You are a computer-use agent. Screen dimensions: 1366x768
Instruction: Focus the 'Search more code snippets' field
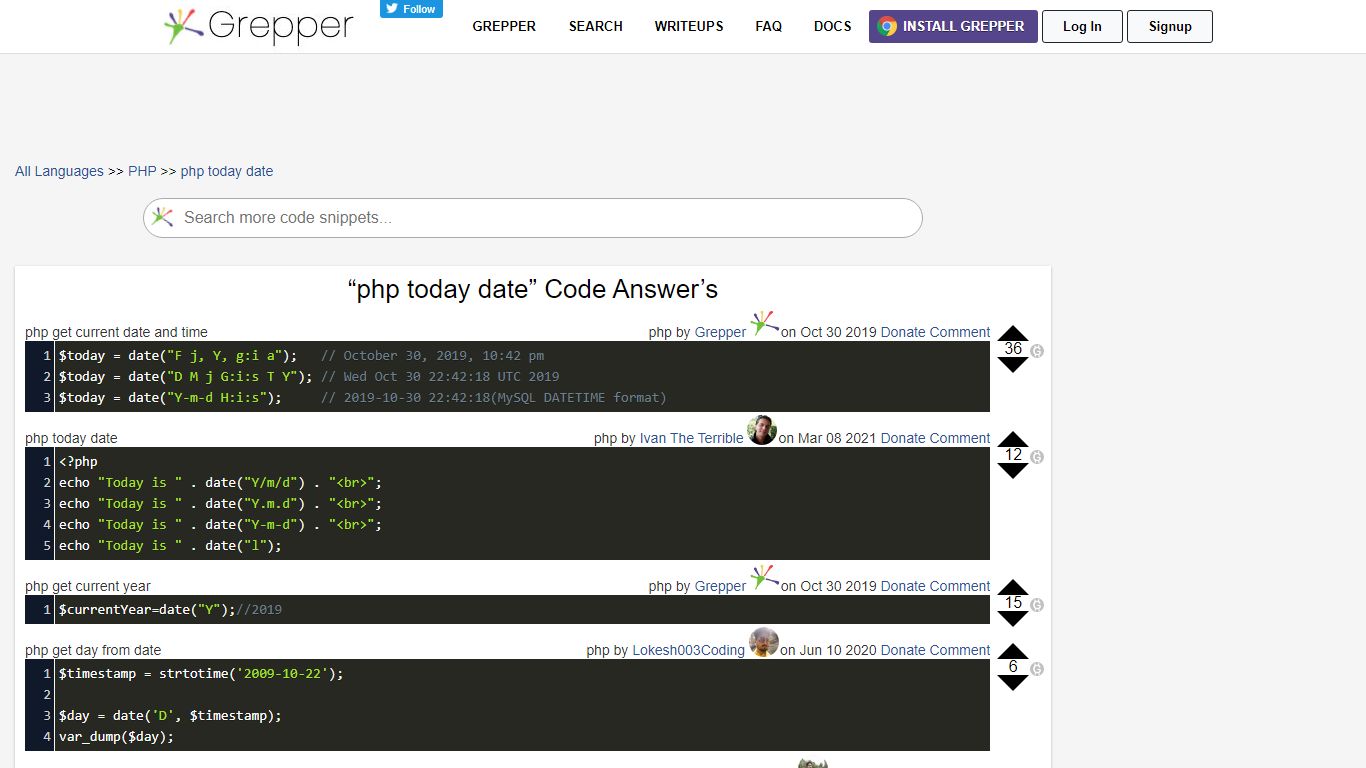point(533,218)
